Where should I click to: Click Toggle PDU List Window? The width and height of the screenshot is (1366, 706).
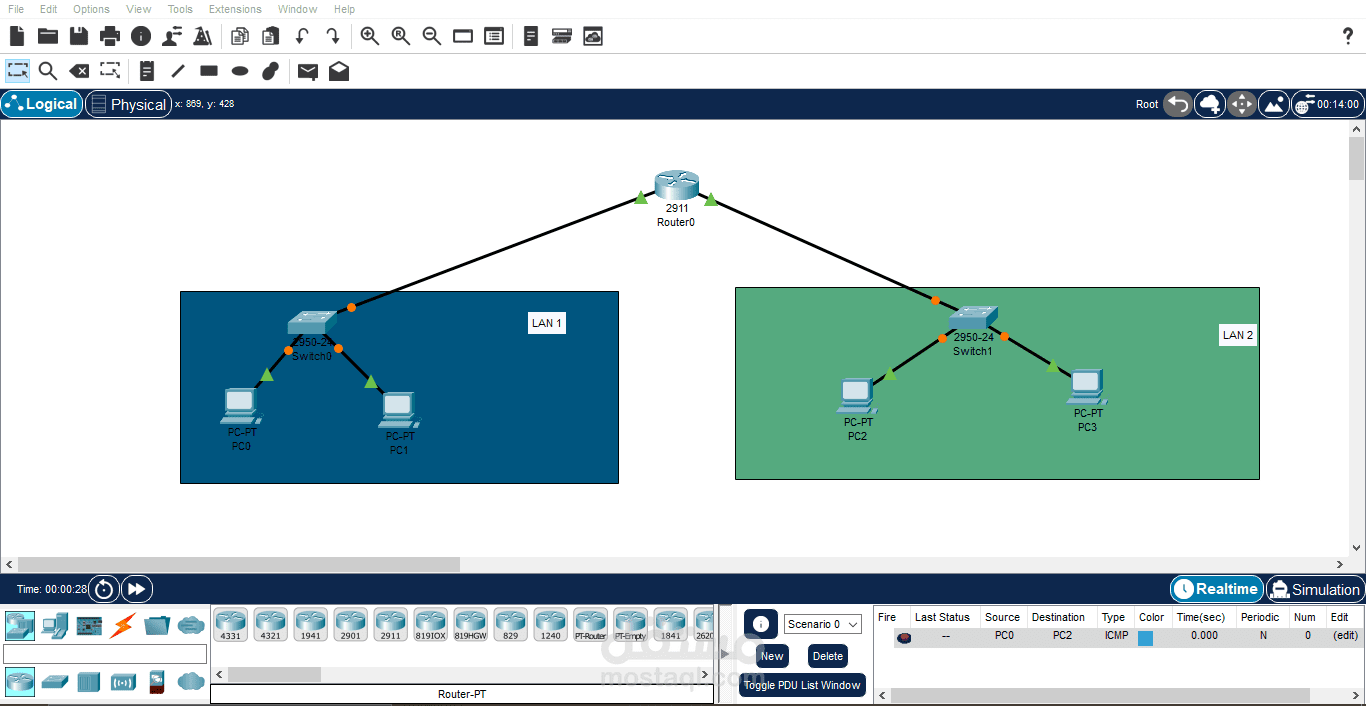[x=802, y=685]
